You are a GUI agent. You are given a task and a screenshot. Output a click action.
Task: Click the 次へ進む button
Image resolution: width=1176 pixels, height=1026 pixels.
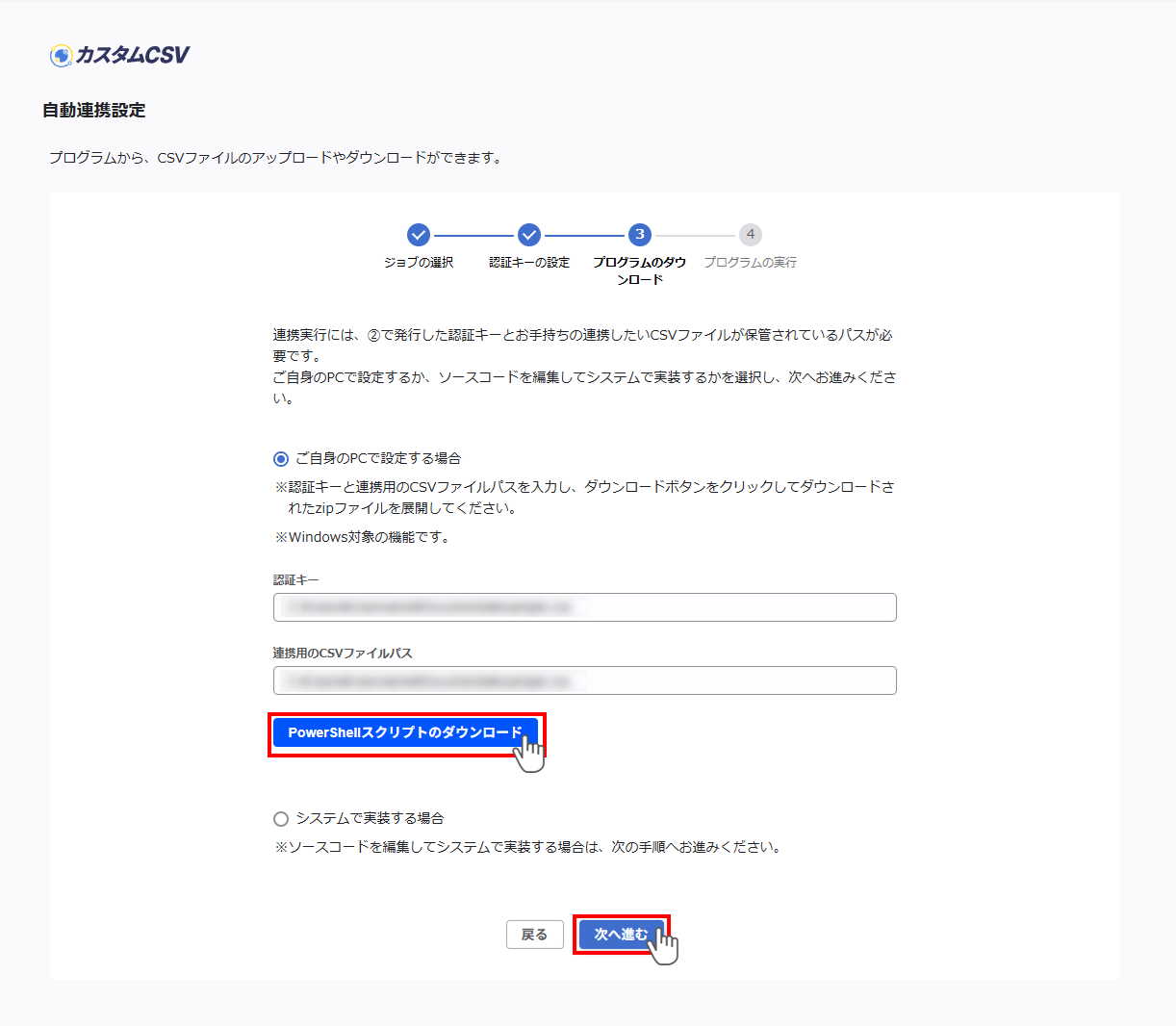click(x=623, y=934)
